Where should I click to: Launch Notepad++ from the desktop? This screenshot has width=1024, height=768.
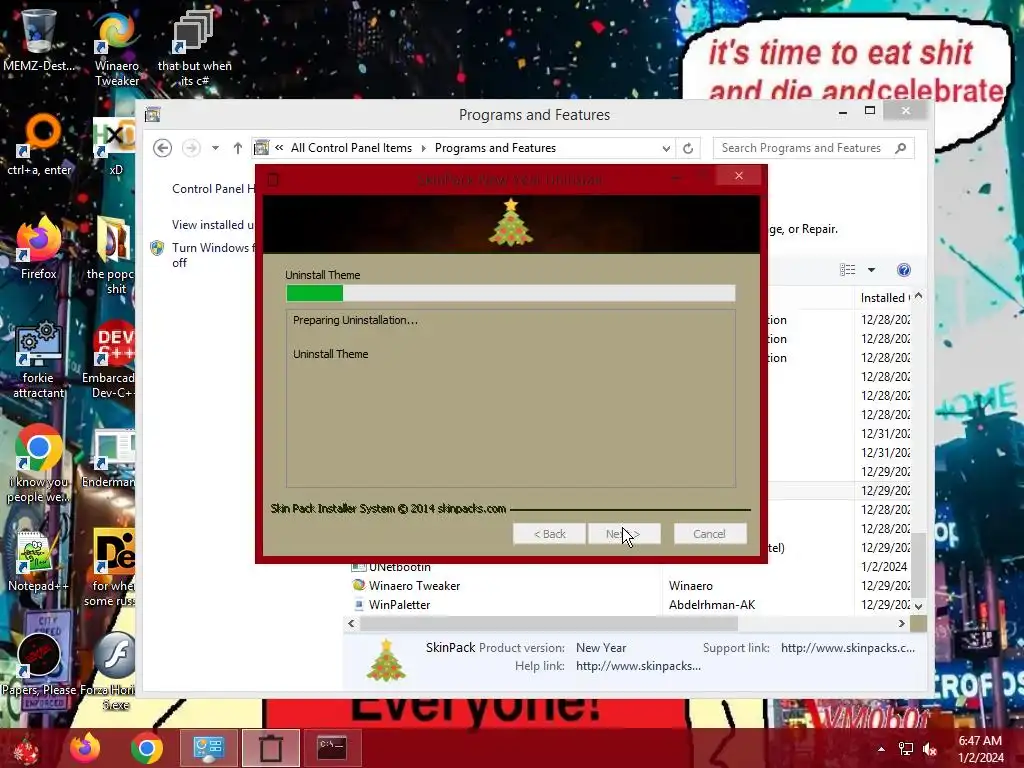(37, 560)
